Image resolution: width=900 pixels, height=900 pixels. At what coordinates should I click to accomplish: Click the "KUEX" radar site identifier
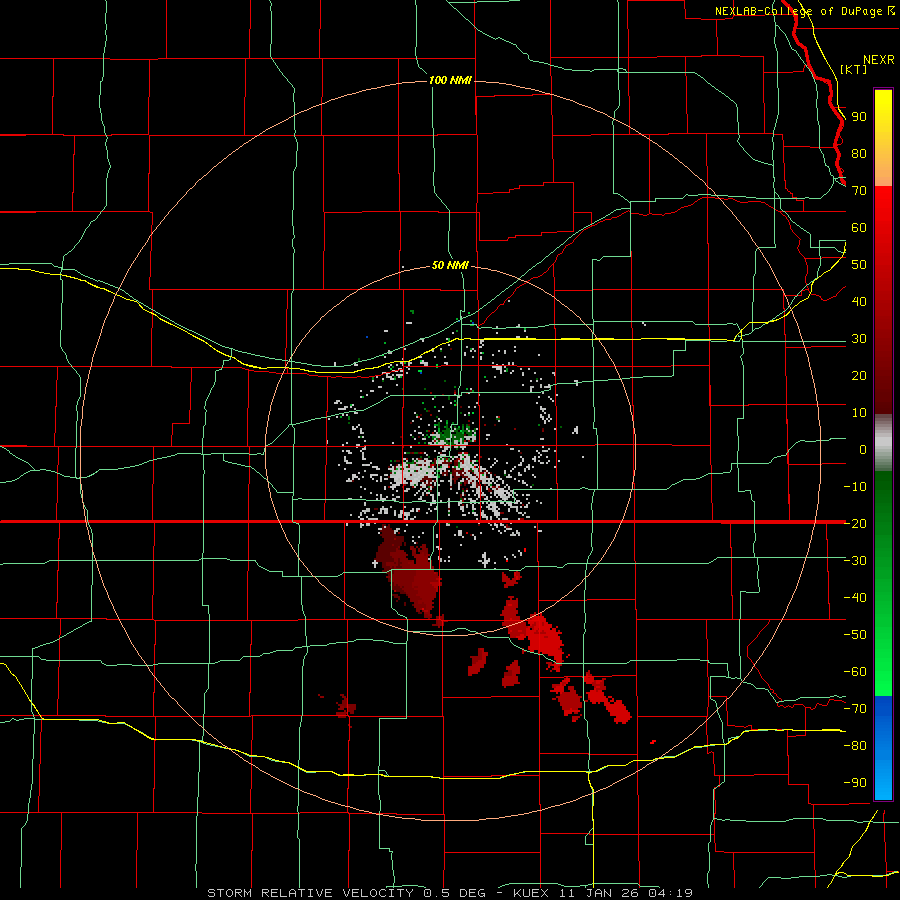(x=531, y=893)
